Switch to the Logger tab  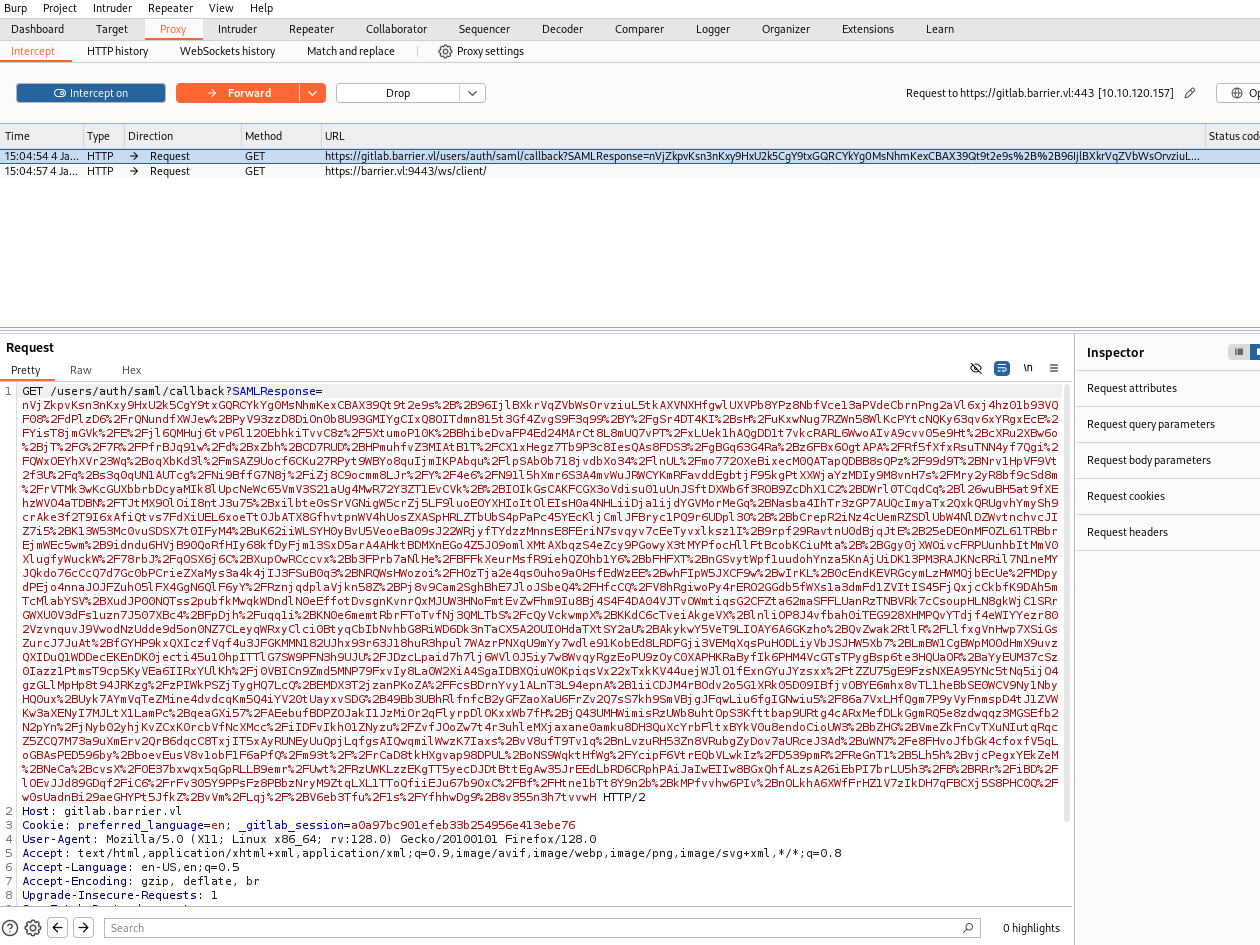[713, 29]
